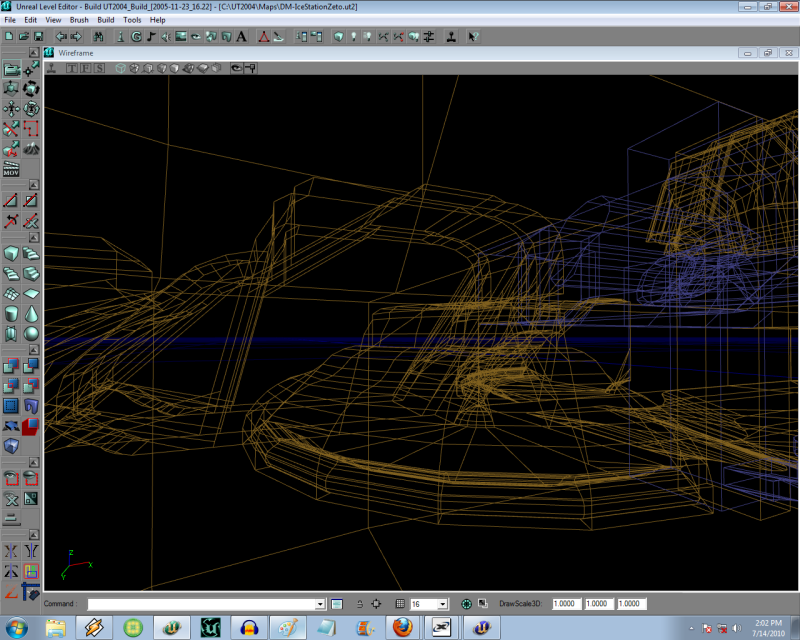
Task: Click the Show Selected Actors Only icon
Action: (11, 479)
